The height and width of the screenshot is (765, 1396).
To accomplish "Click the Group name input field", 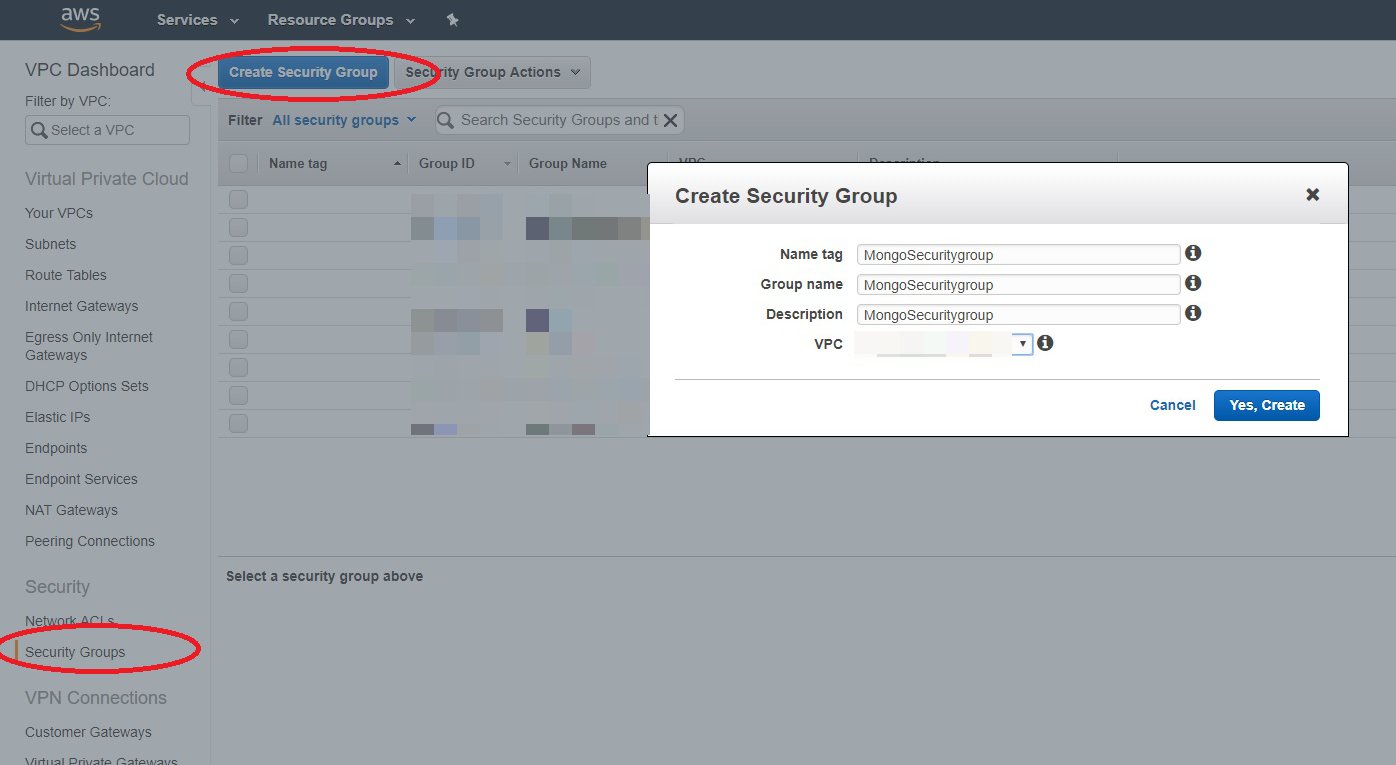I will coord(1019,284).
